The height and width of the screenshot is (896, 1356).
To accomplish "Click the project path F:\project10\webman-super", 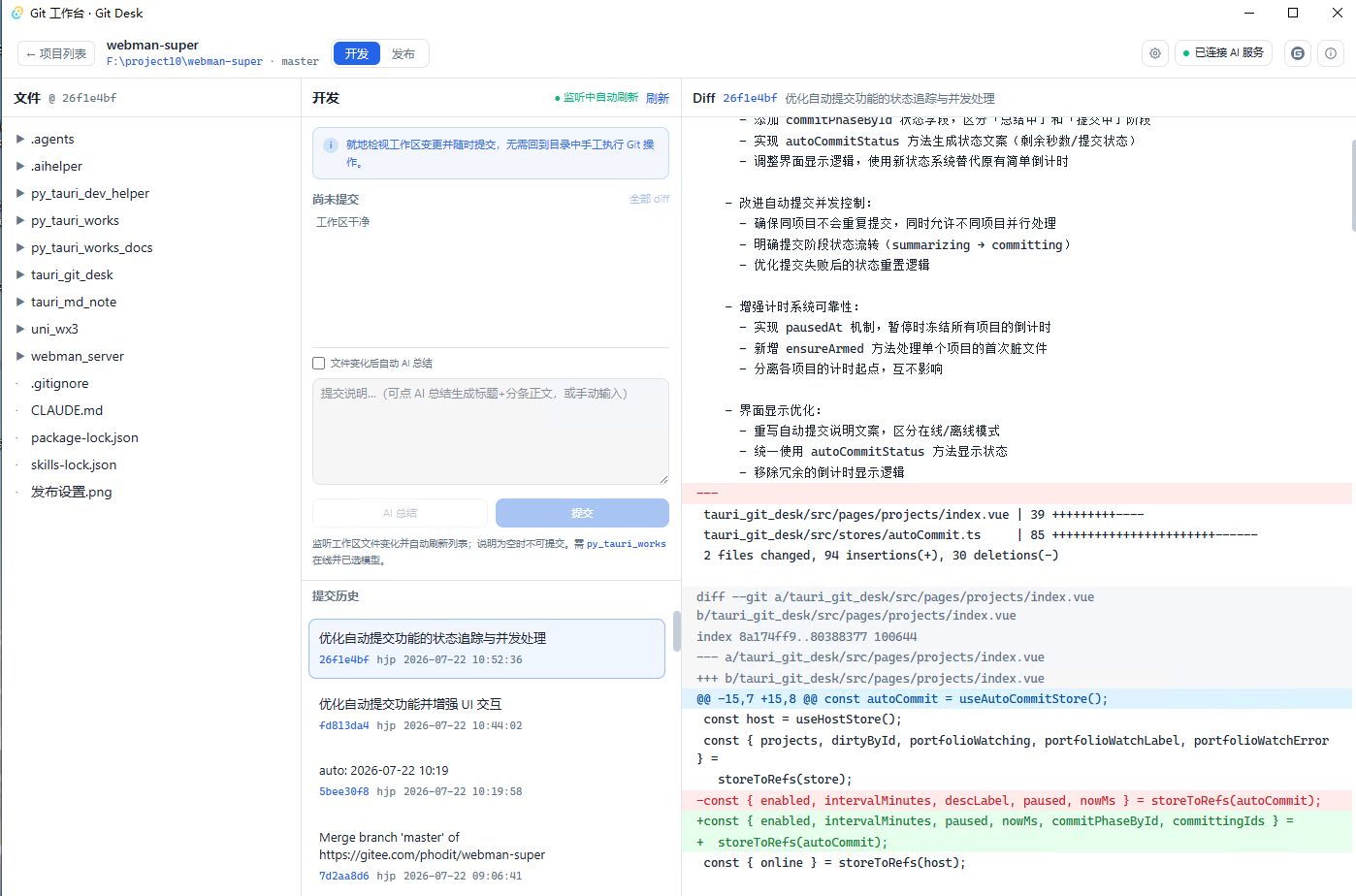I will pos(184,61).
